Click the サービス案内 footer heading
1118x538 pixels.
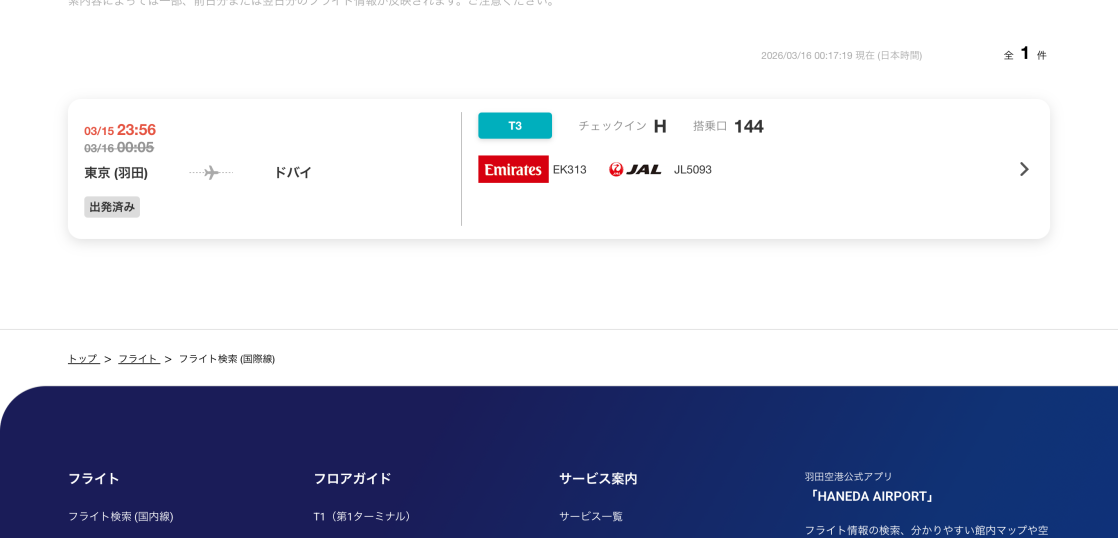point(598,478)
